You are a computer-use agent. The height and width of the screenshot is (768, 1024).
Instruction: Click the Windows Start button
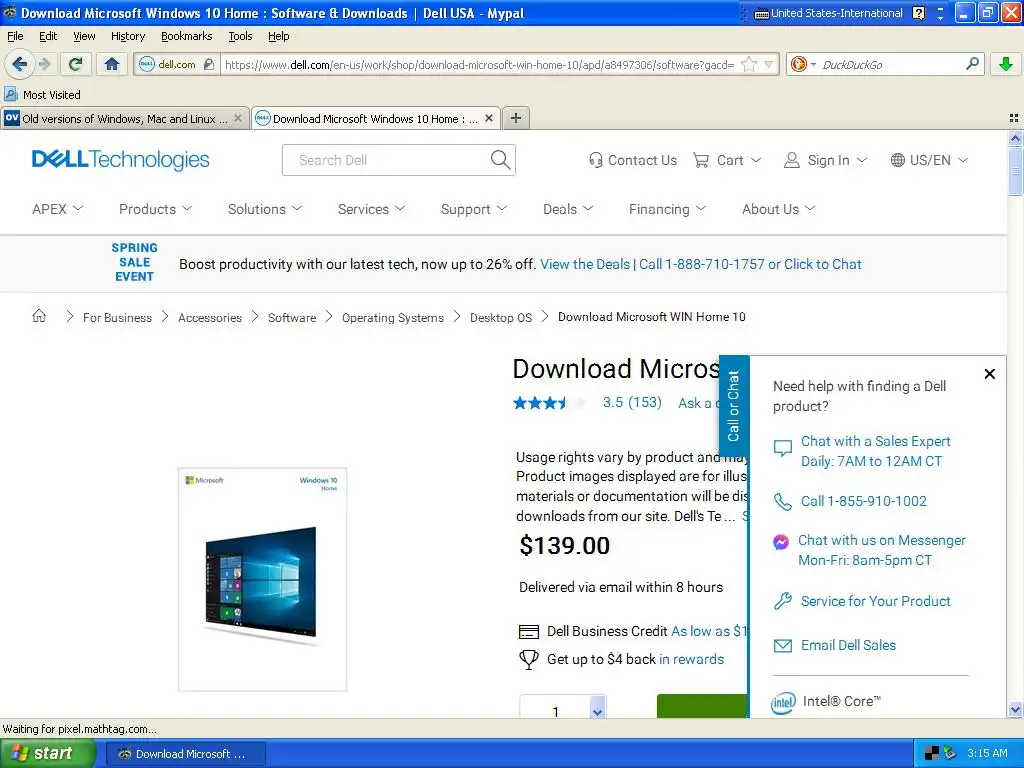[x=46, y=753]
